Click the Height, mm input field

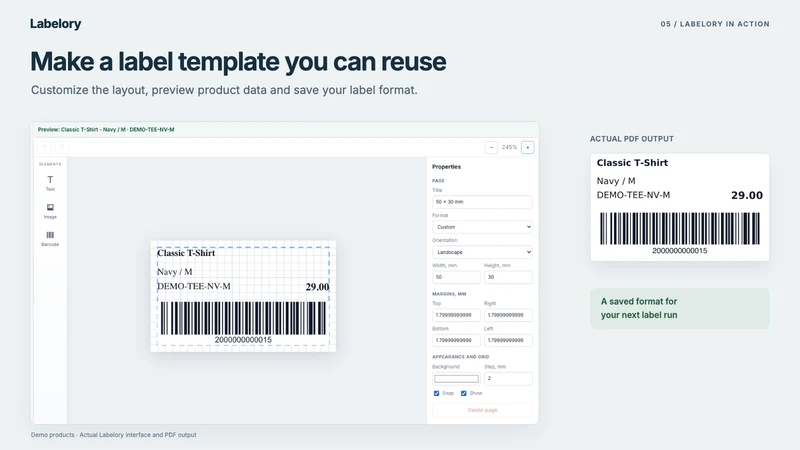[508, 277]
